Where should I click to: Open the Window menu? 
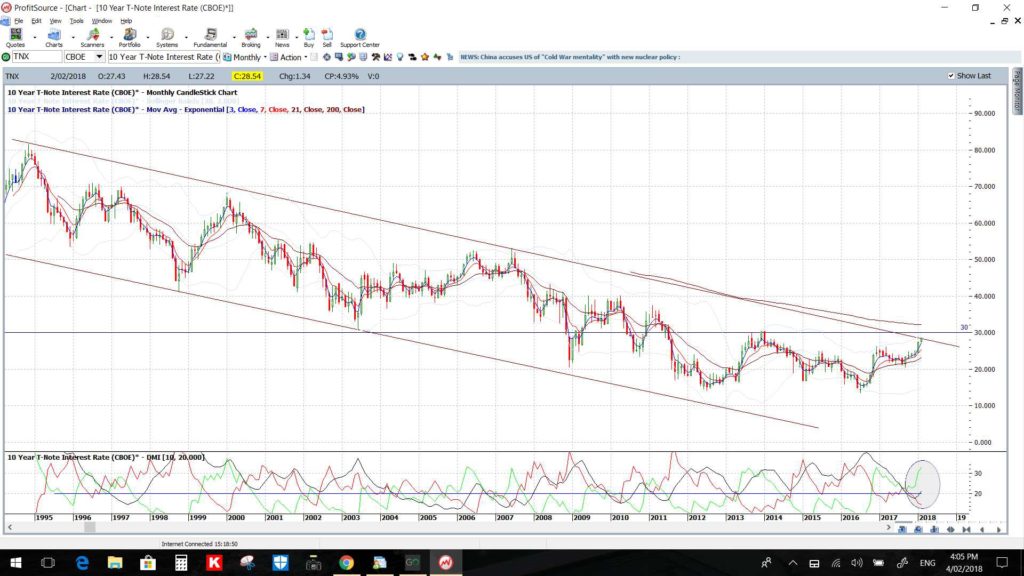[x=101, y=21]
